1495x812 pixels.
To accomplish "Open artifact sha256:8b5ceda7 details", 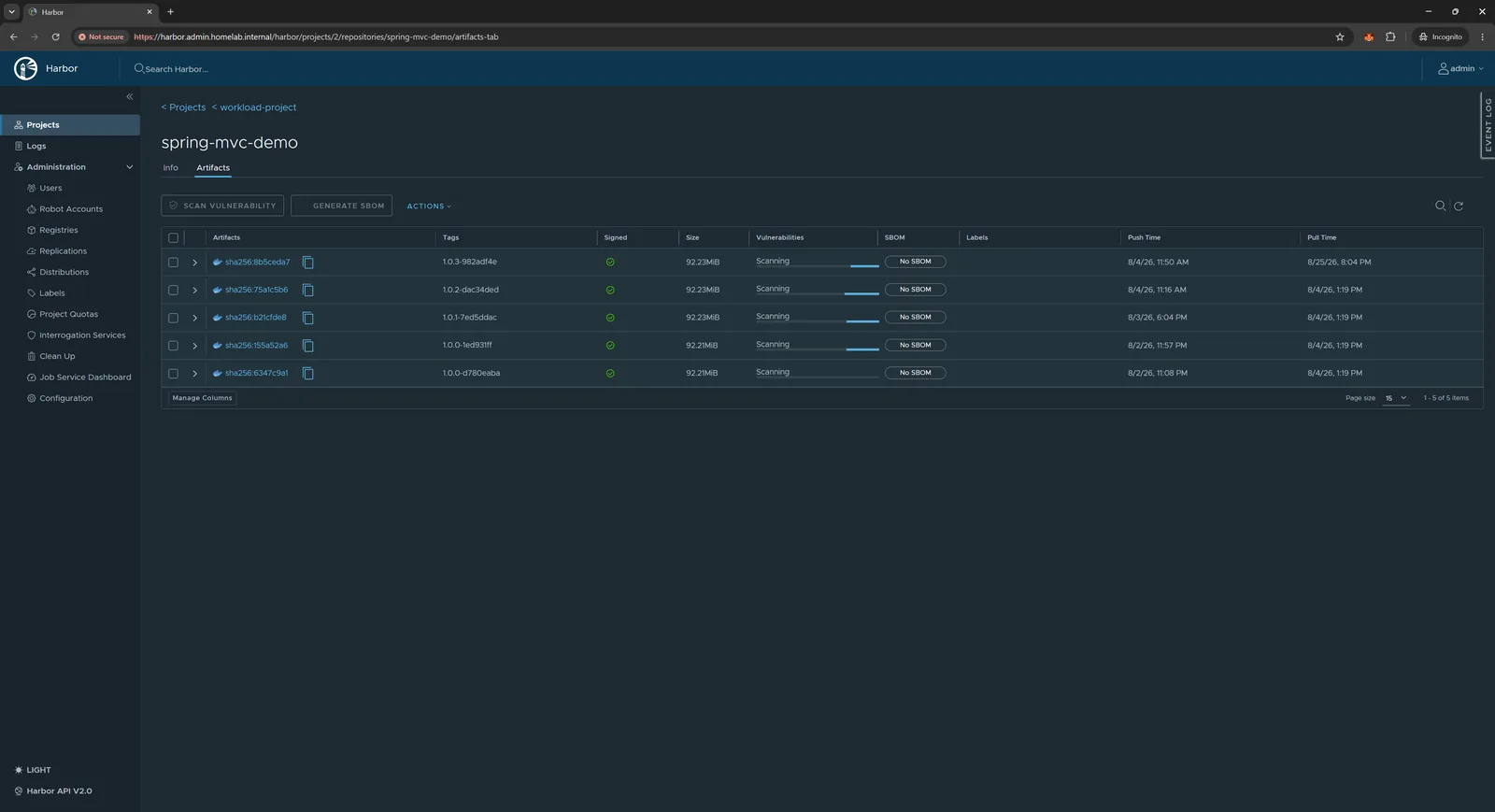I will (257, 263).
